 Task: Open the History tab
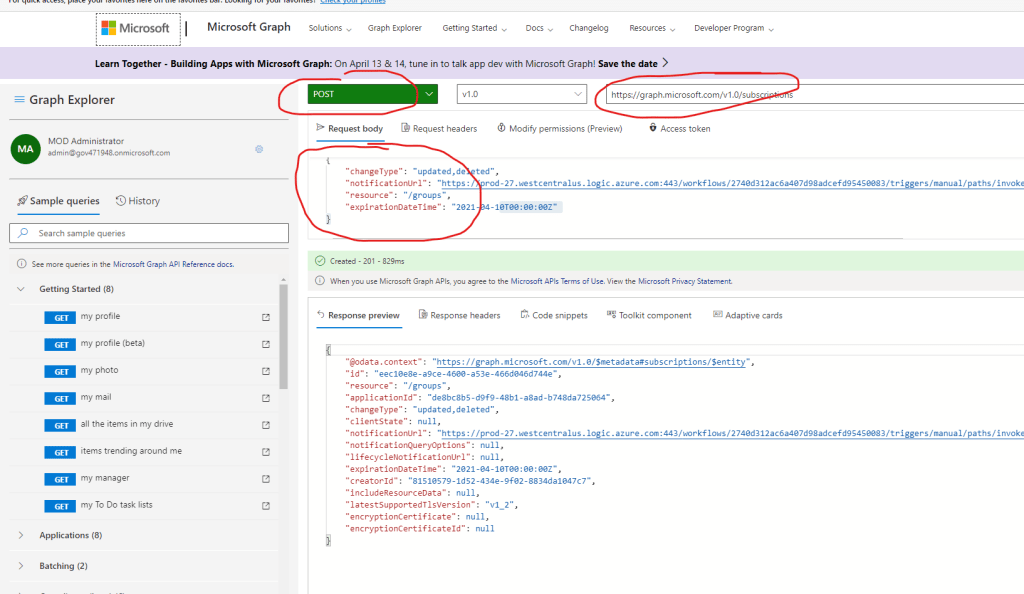pos(138,201)
